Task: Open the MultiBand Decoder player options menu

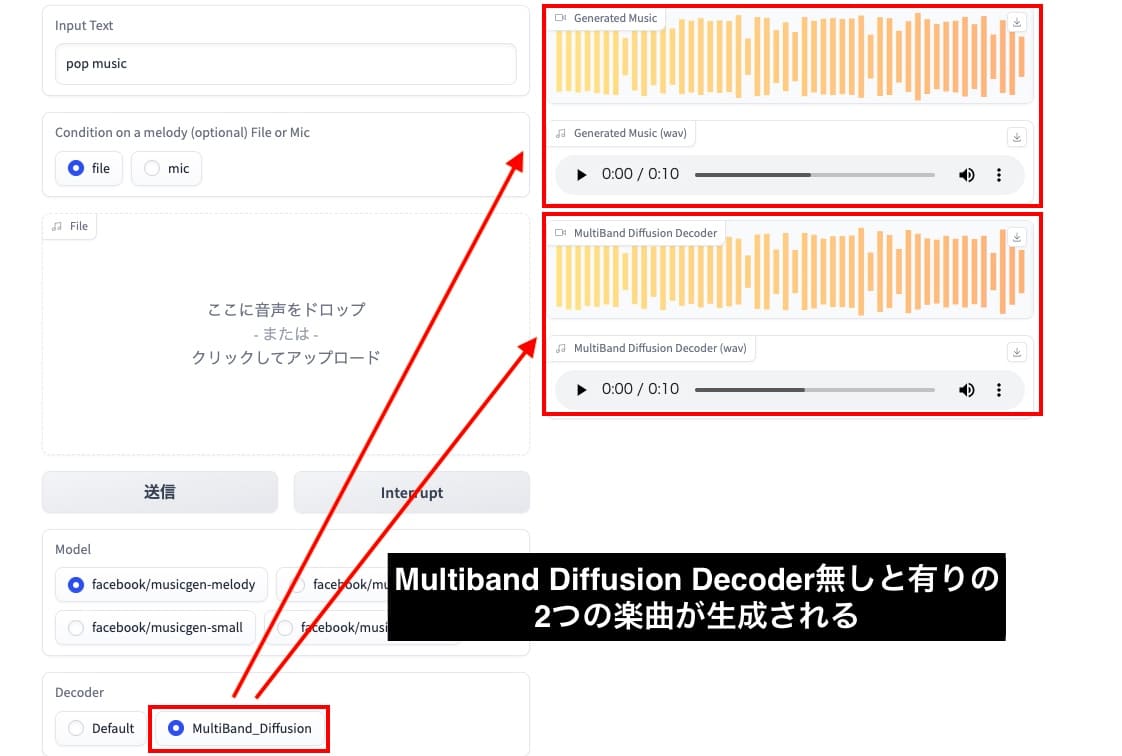Action: 998,389
